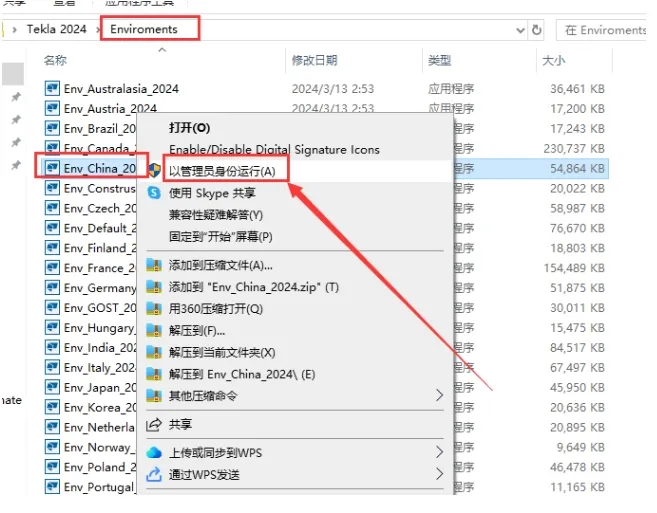Select 解压到(F)...
Viewport: 657px width, 513px height.
pyautogui.click(x=197, y=331)
